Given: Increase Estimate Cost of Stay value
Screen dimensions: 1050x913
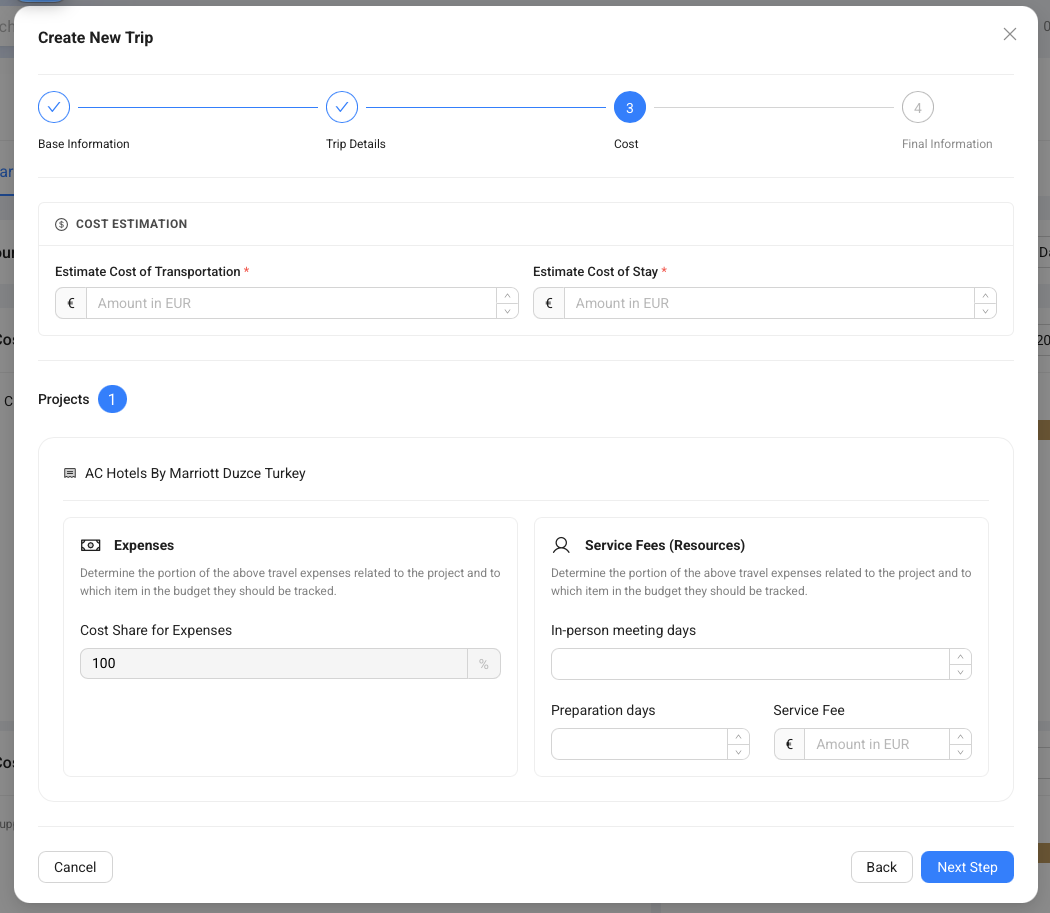Looking at the screenshot, I should [x=985, y=295].
